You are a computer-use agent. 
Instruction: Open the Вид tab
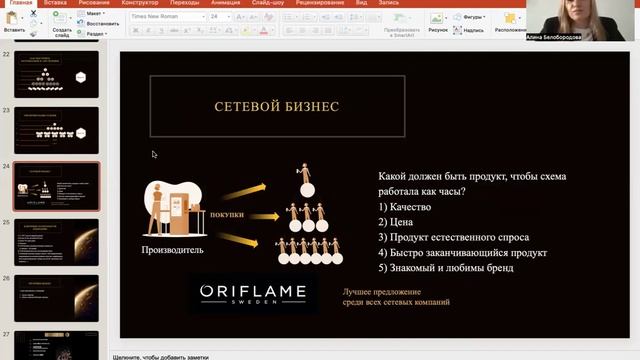point(361,3)
